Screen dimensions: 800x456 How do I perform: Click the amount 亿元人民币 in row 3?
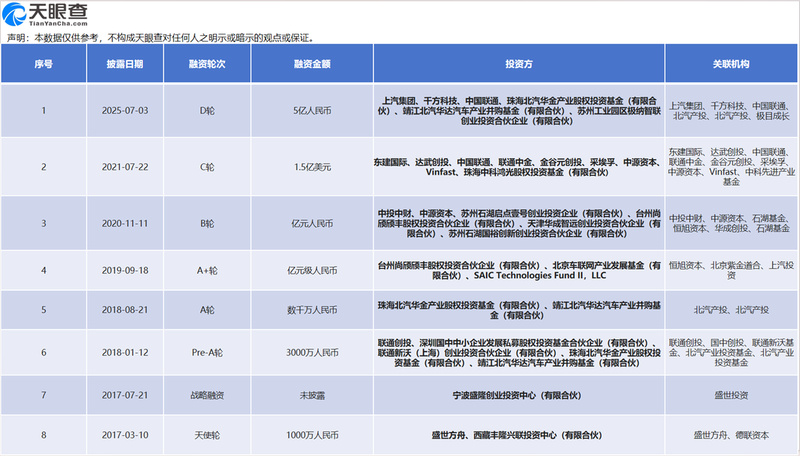pyautogui.click(x=312, y=223)
